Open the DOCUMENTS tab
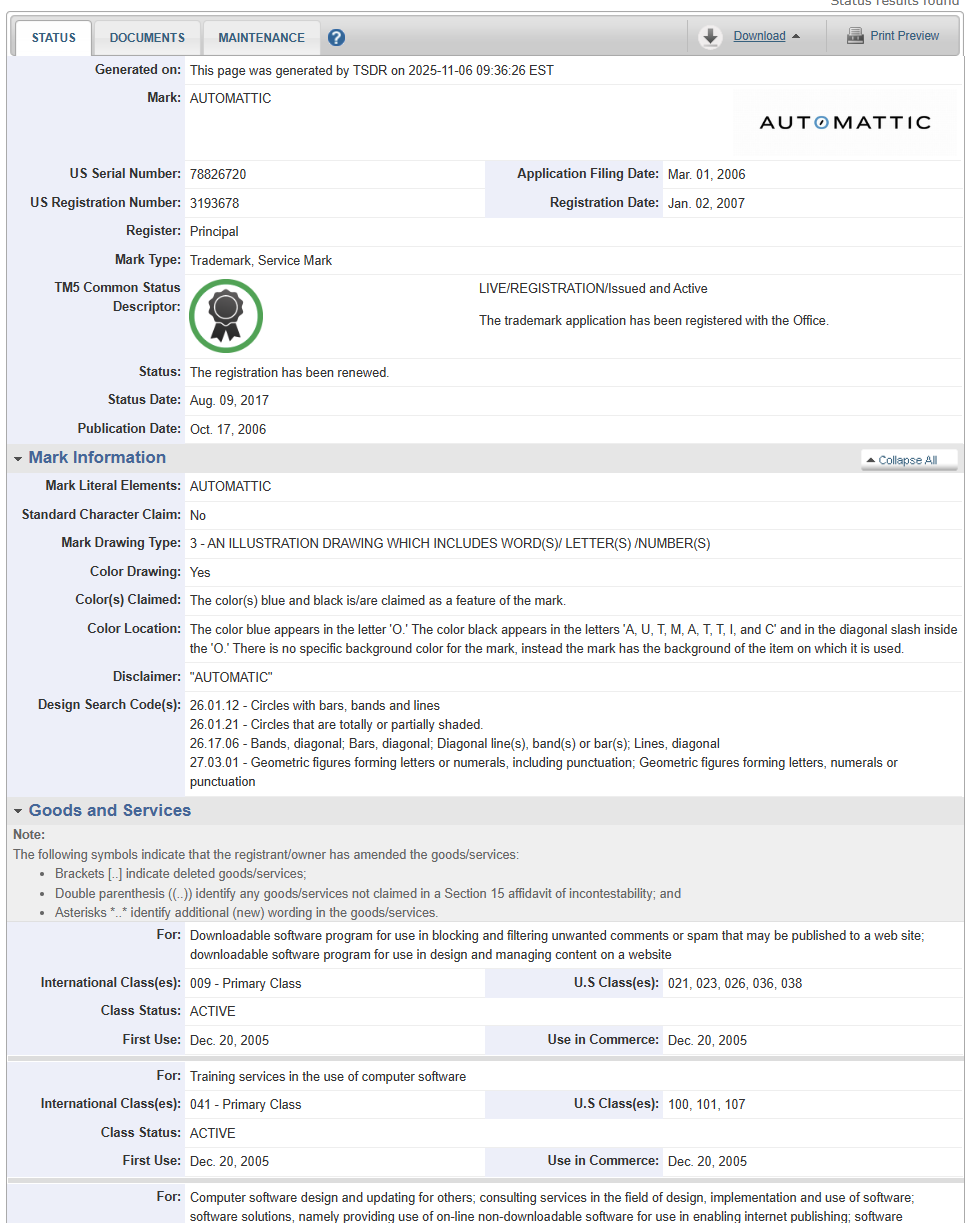967x1223 pixels. pyautogui.click(x=147, y=38)
